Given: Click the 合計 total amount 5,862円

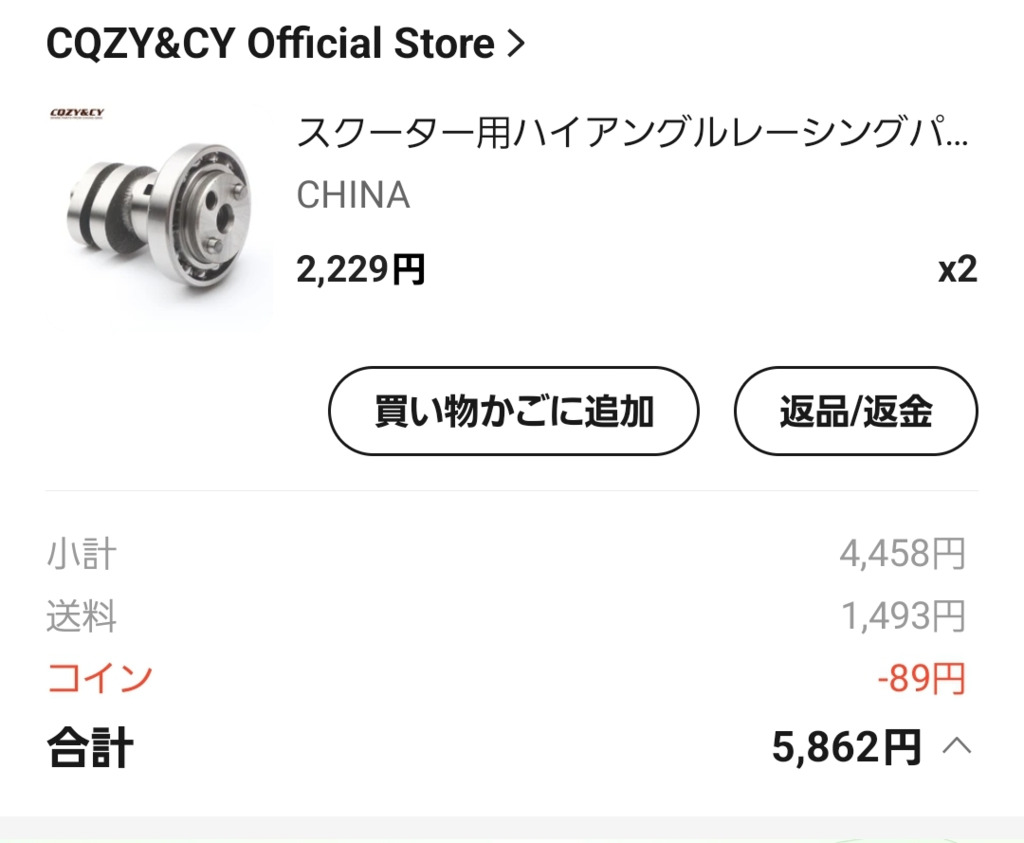Looking at the screenshot, I should (x=846, y=746).
